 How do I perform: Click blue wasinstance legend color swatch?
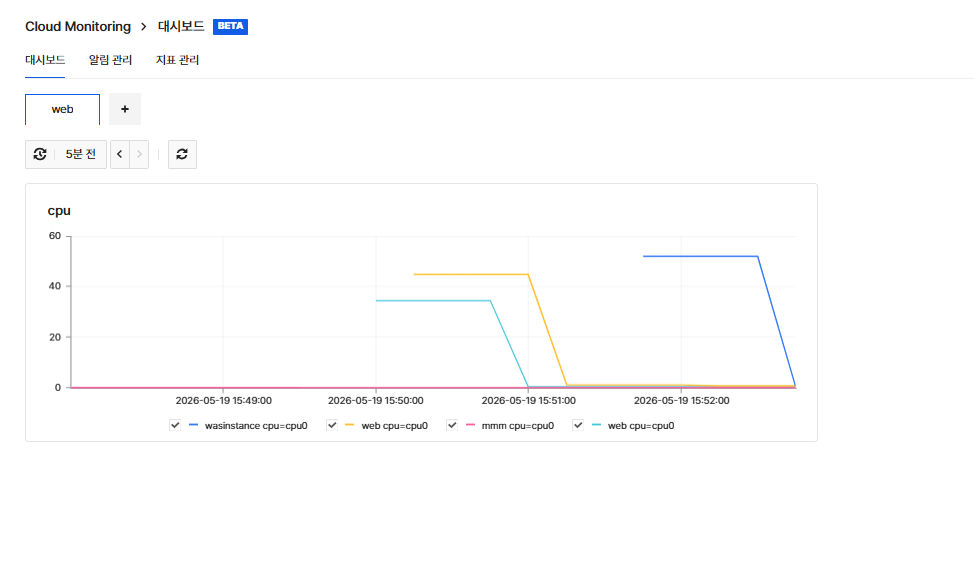[x=193, y=425]
